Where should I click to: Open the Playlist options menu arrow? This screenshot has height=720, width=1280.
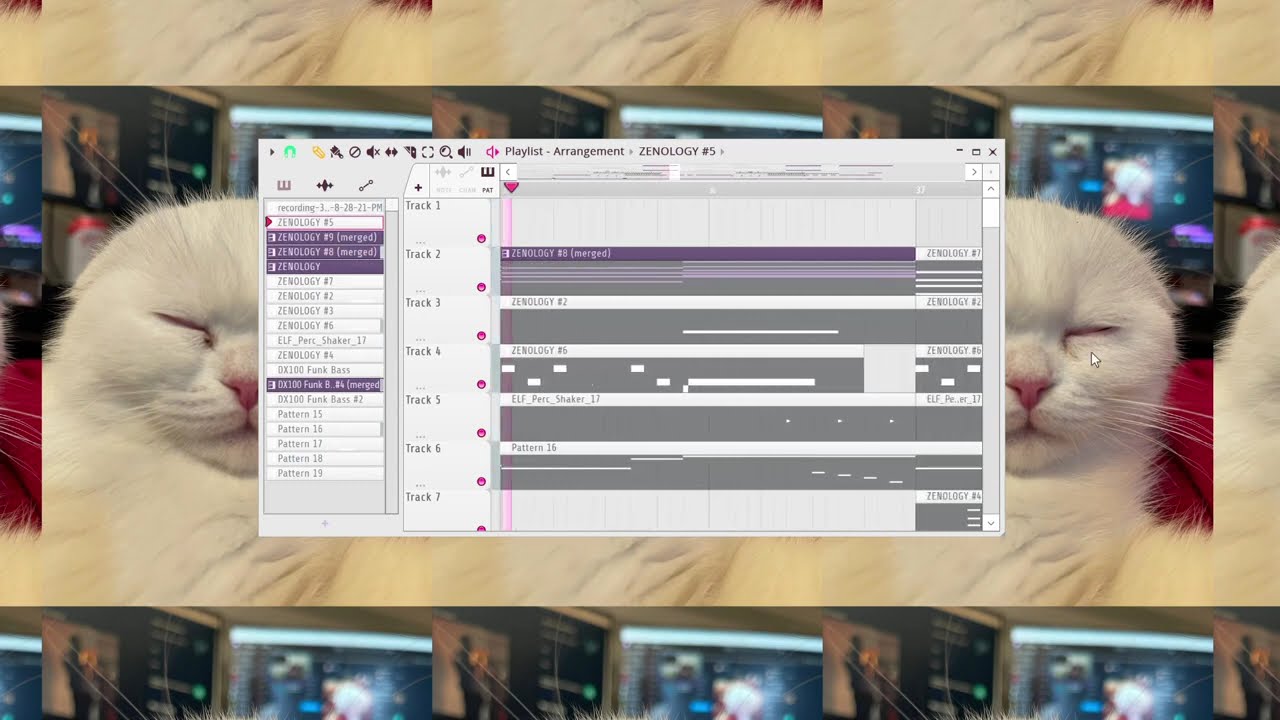point(272,152)
